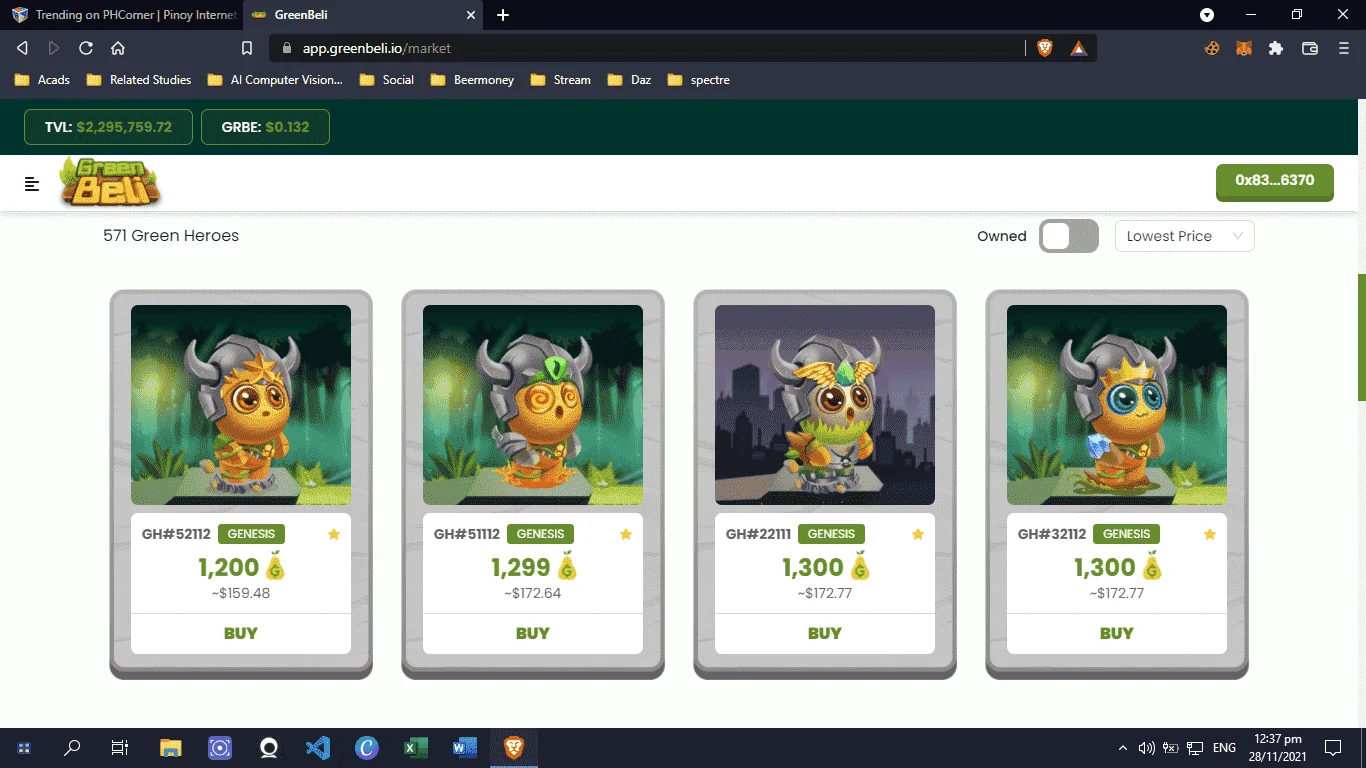This screenshot has width=1366, height=768.
Task: Click the page's vertical scrollbar thumb
Action: coord(1361,337)
